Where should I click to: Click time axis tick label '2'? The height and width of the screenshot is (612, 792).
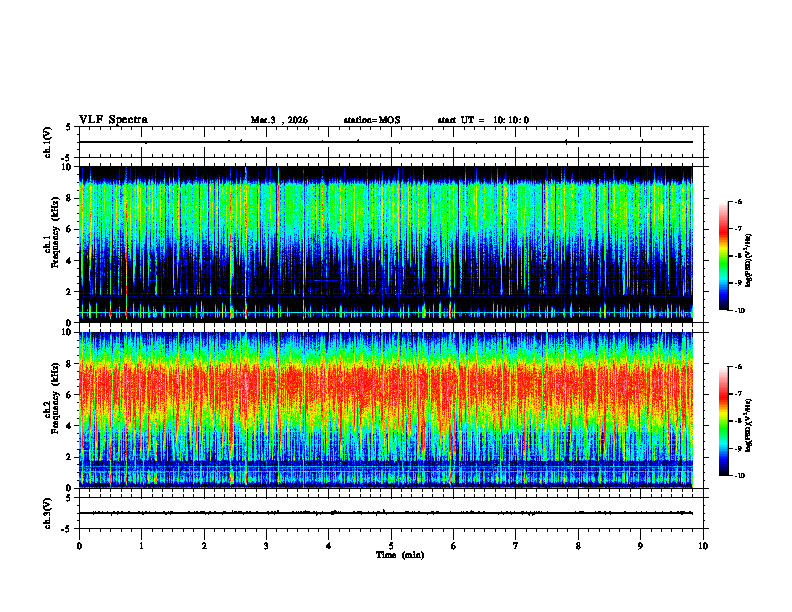204,546
